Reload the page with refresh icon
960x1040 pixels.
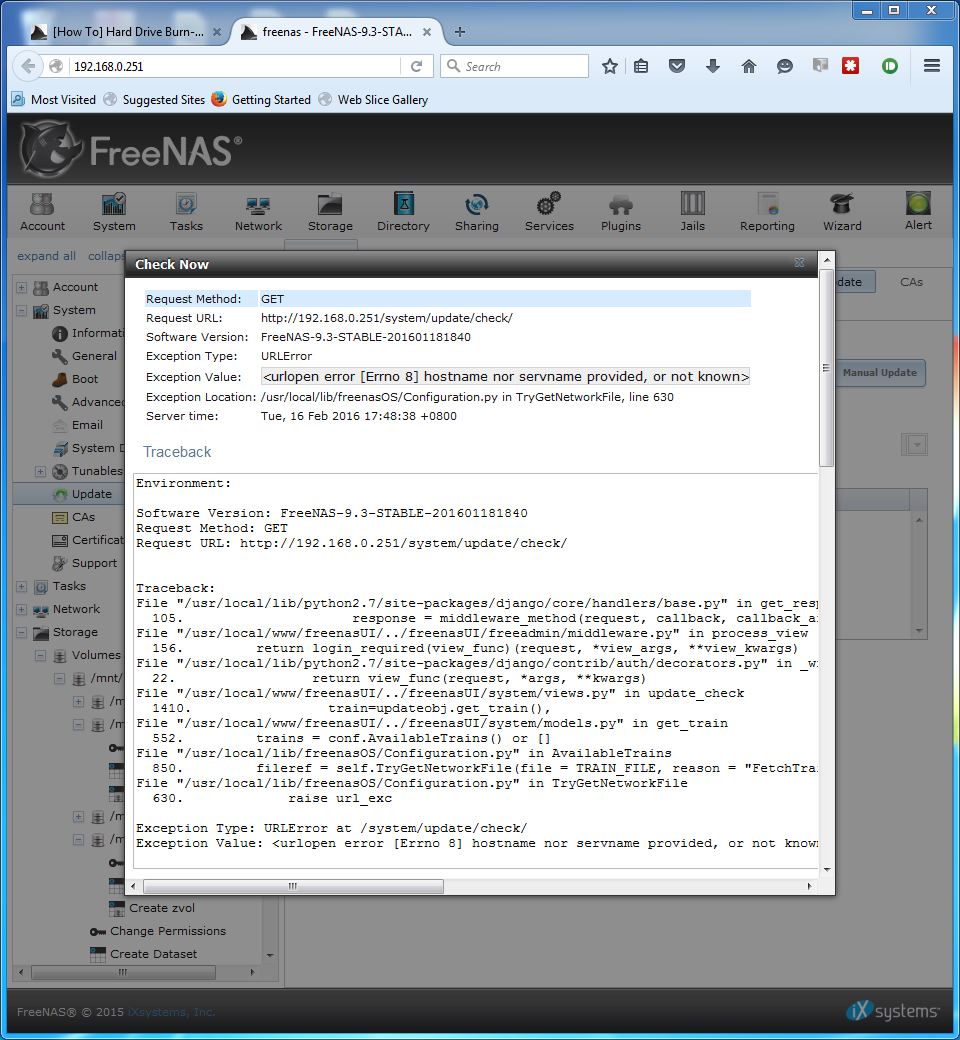(x=417, y=66)
